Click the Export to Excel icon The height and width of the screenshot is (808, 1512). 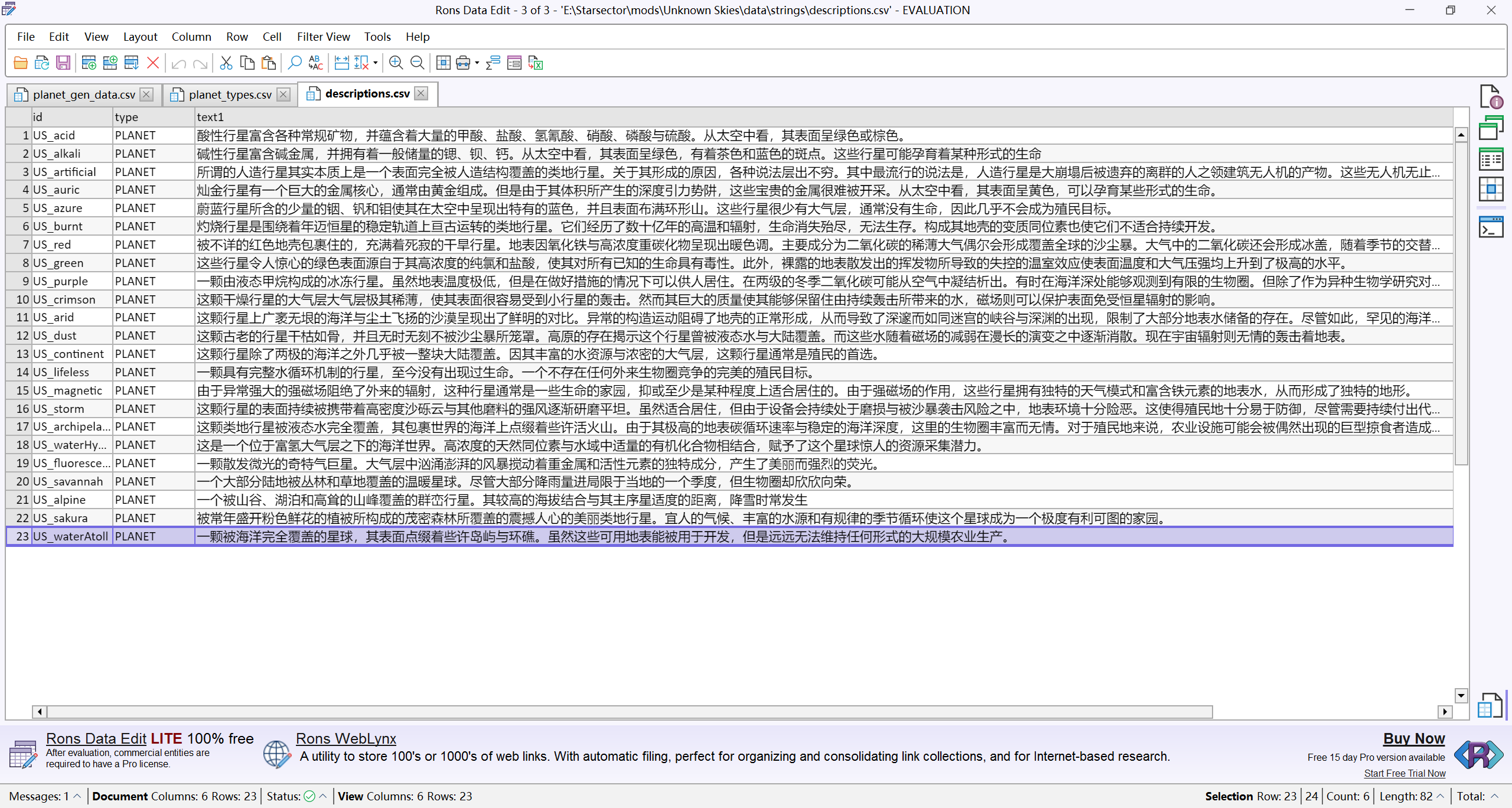tap(536, 63)
